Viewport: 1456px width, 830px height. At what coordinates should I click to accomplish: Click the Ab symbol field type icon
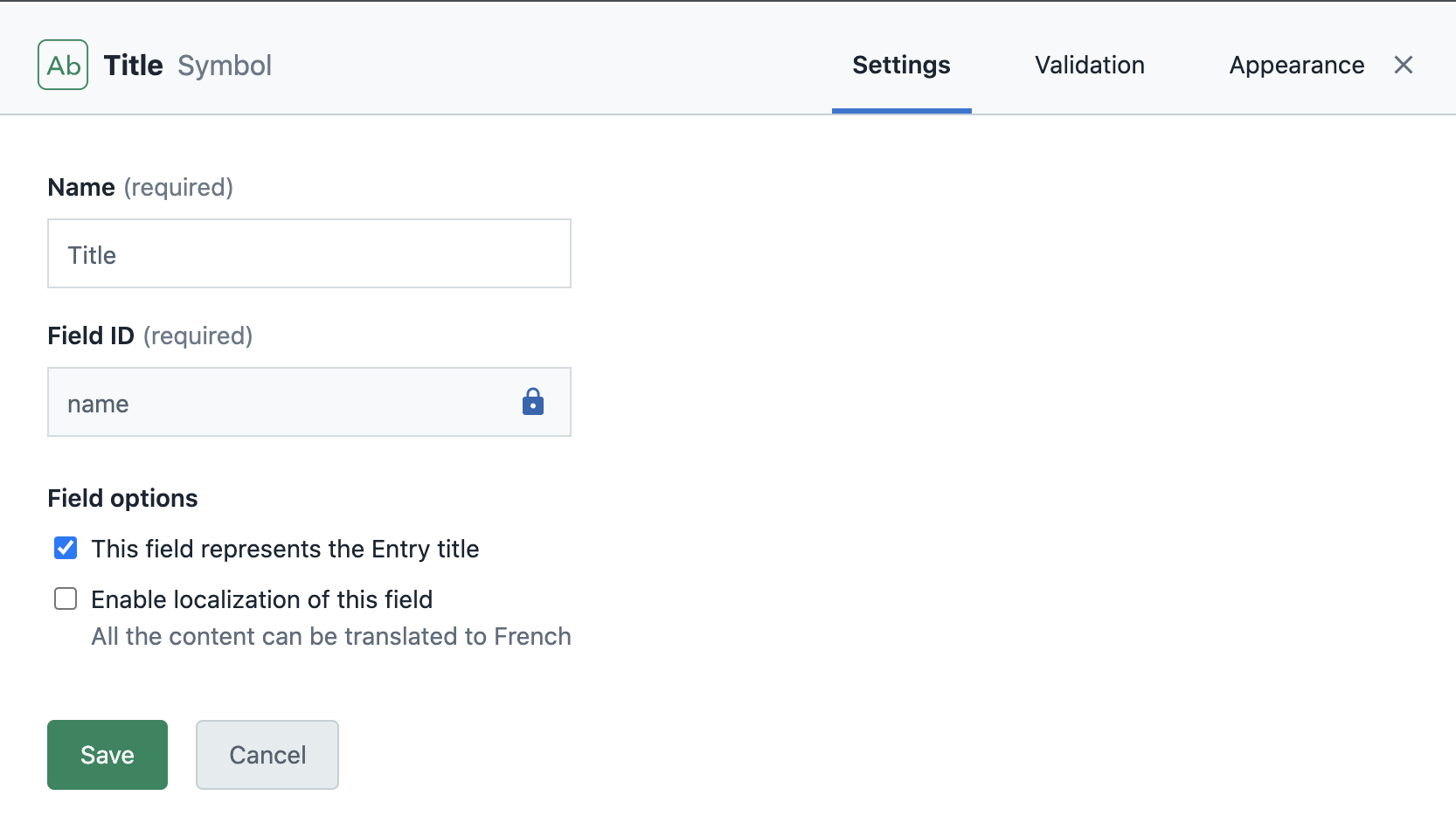(63, 65)
